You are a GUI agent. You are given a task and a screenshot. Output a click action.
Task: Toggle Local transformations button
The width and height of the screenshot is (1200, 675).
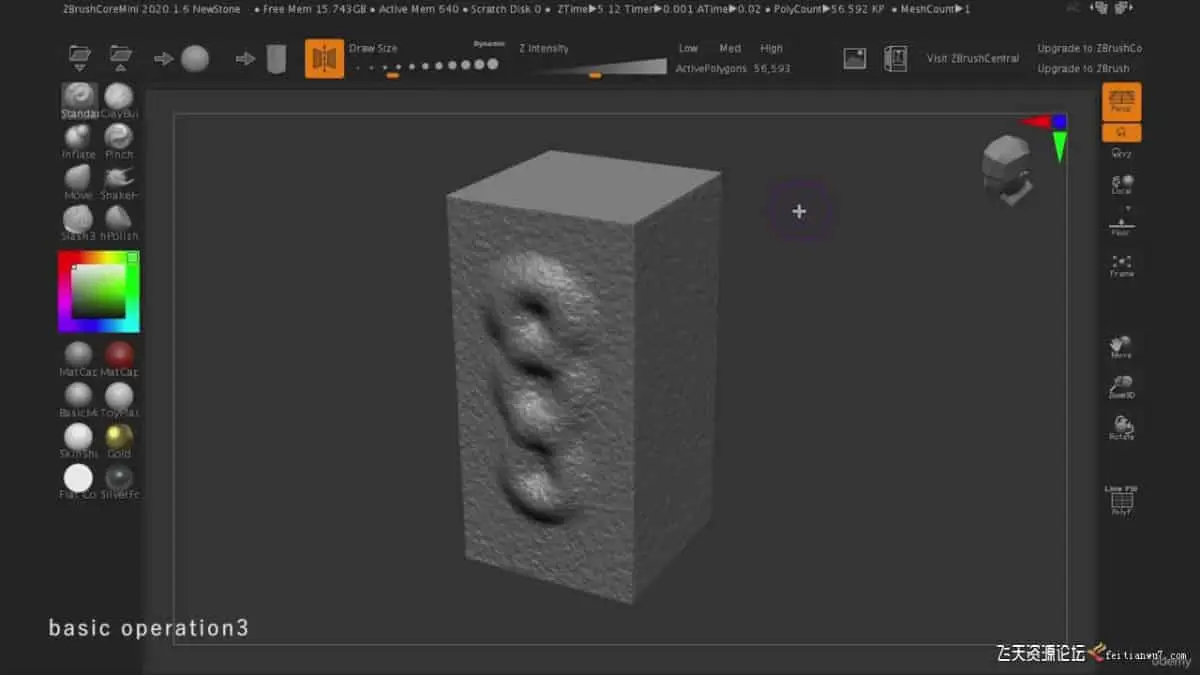coord(1122,185)
